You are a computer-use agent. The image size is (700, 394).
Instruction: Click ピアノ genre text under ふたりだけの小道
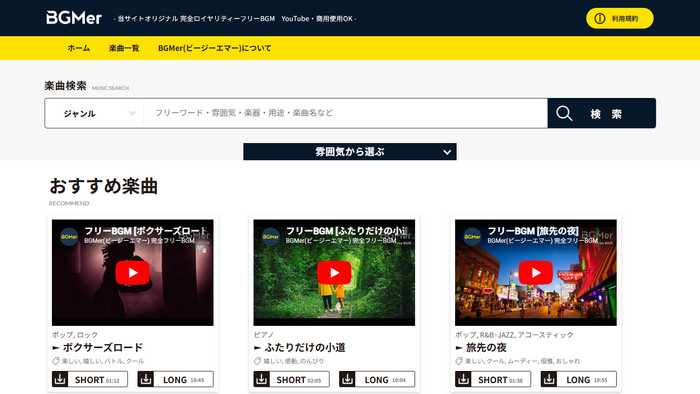pos(263,335)
